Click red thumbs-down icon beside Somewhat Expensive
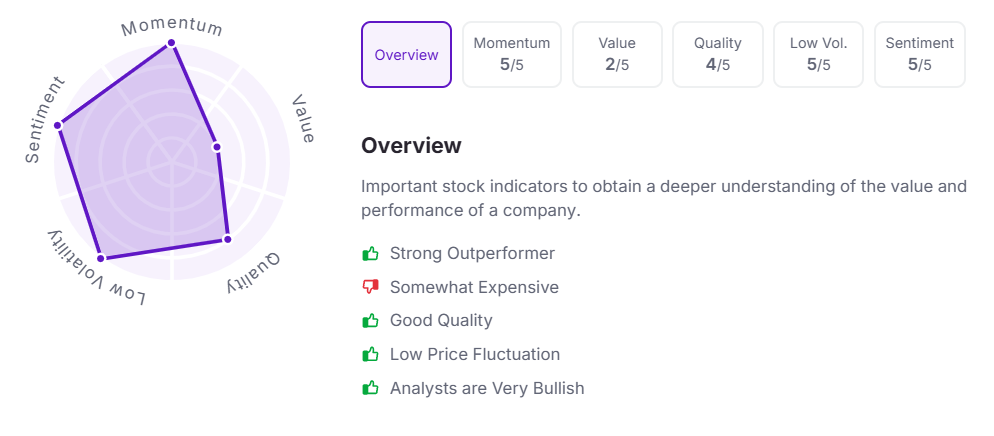Image resolution: width=994 pixels, height=436 pixels. 371,288
